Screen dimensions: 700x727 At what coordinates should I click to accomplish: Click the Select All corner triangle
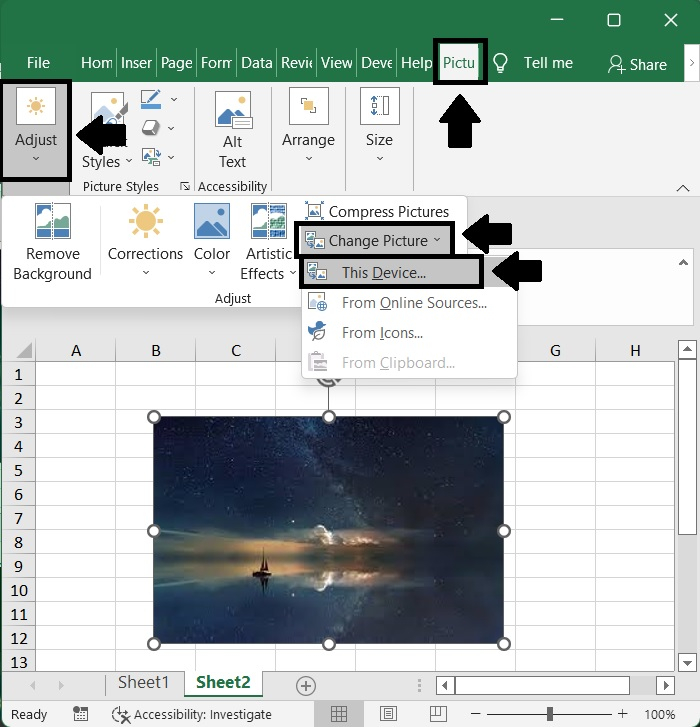pos(24,351)
